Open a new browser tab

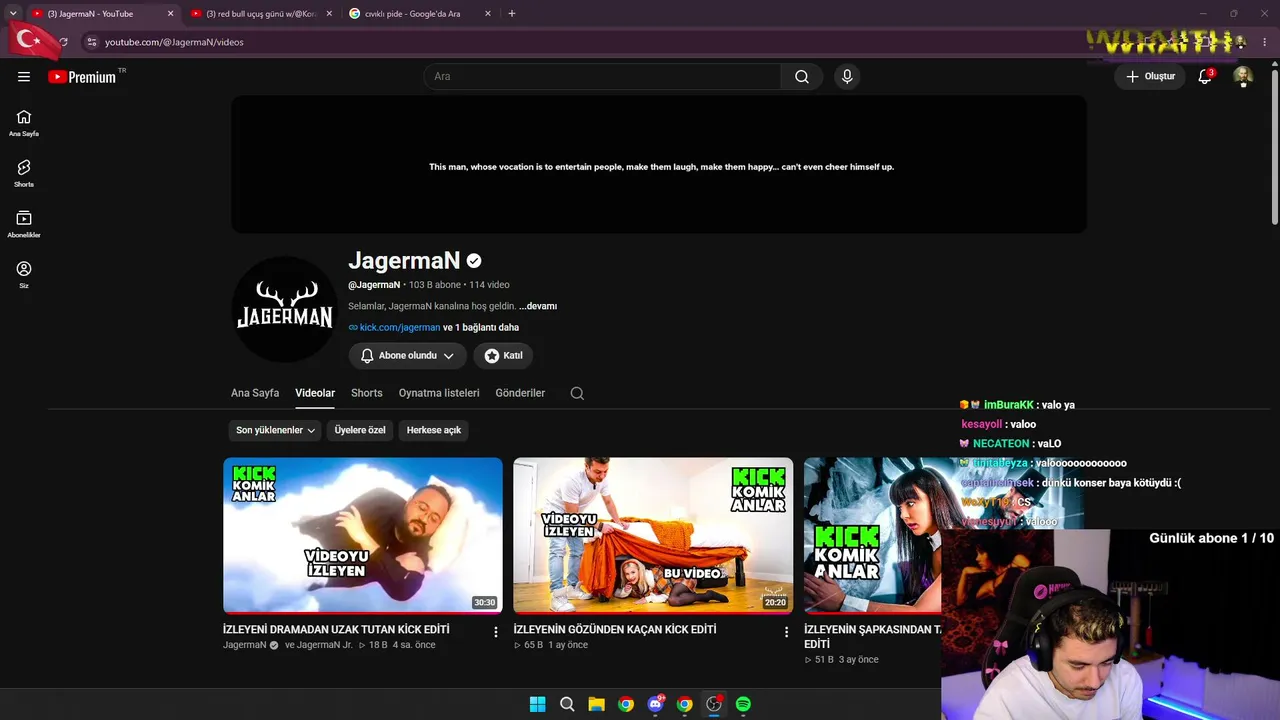tap(512, 14)
